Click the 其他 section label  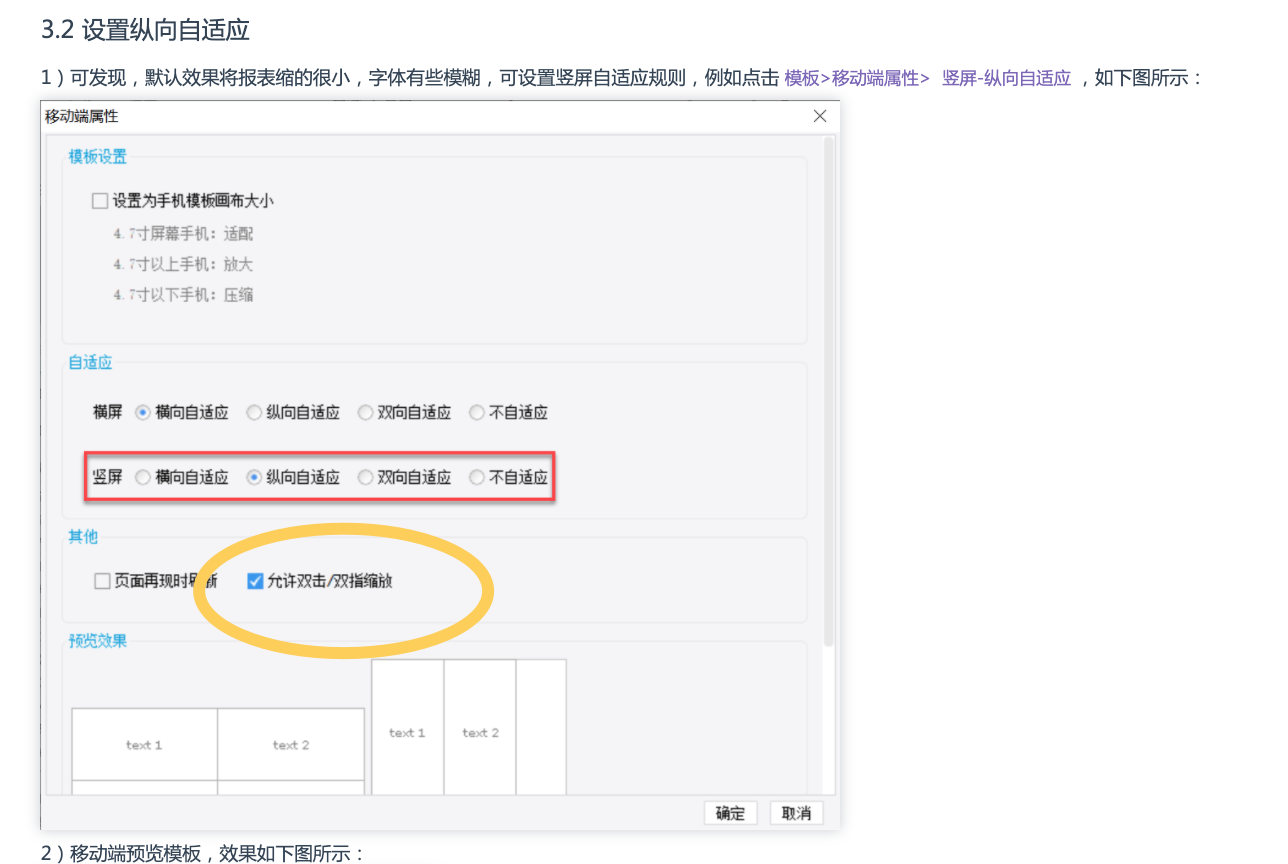coord(83,537)
